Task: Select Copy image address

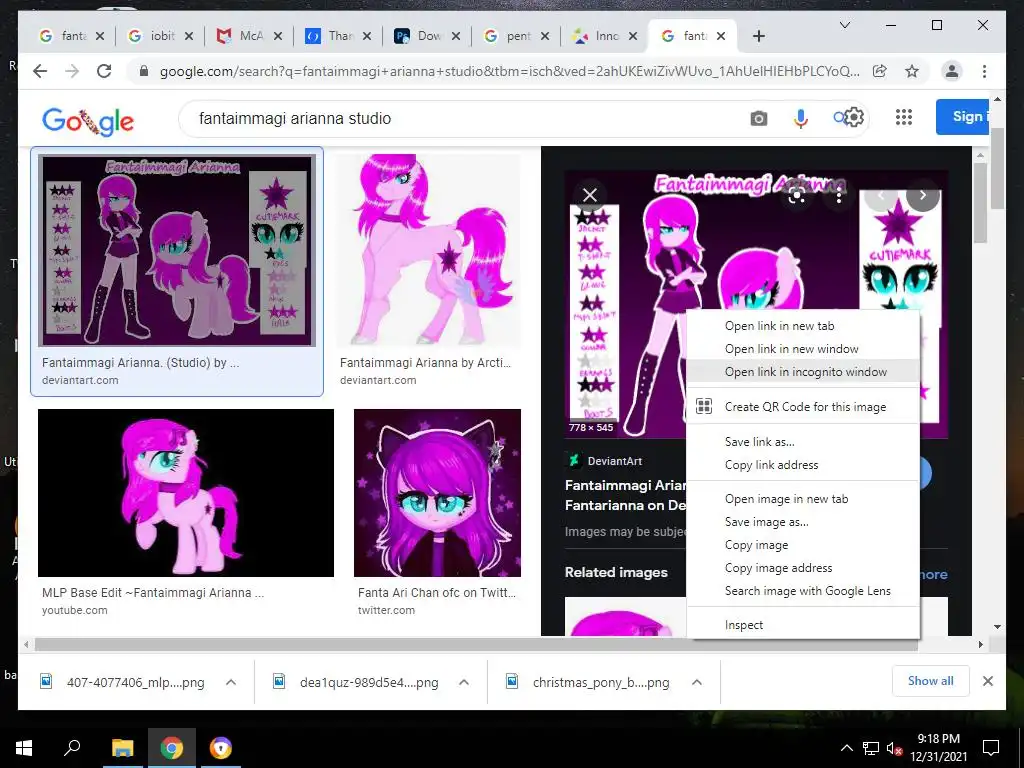Action: (x=803, y=568)
